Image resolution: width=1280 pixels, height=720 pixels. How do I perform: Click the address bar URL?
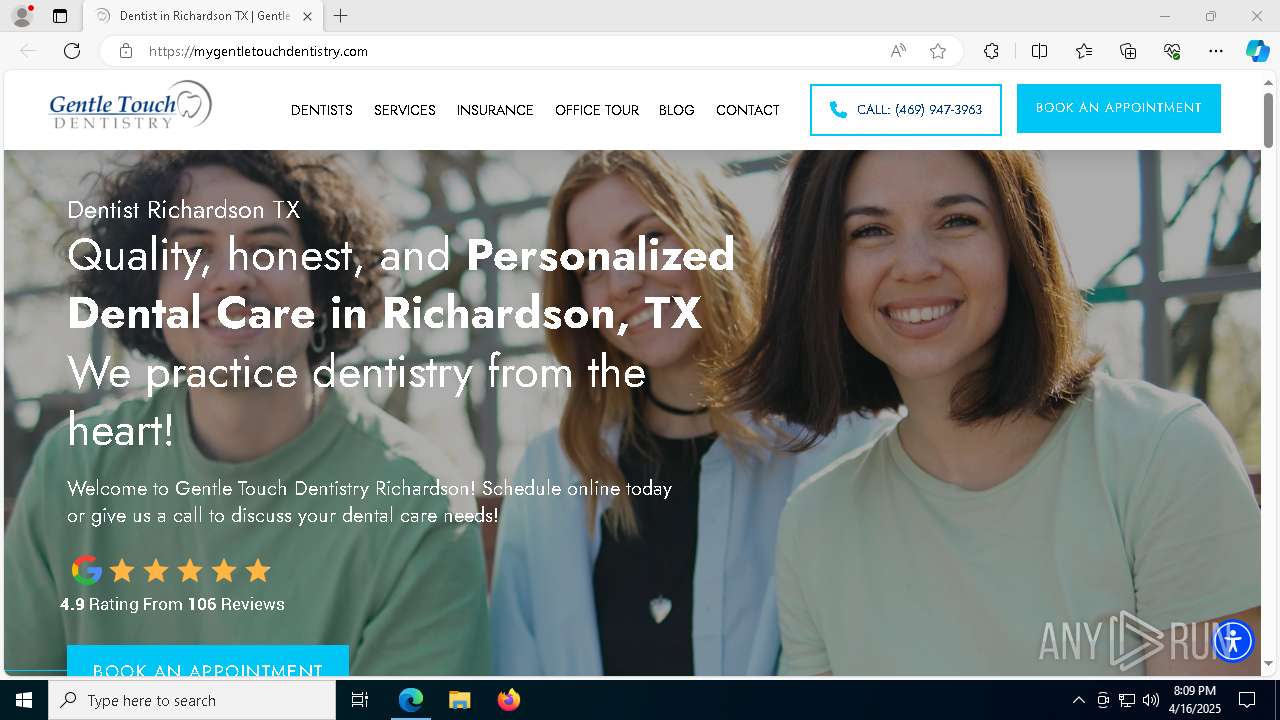tap(258, 51)
